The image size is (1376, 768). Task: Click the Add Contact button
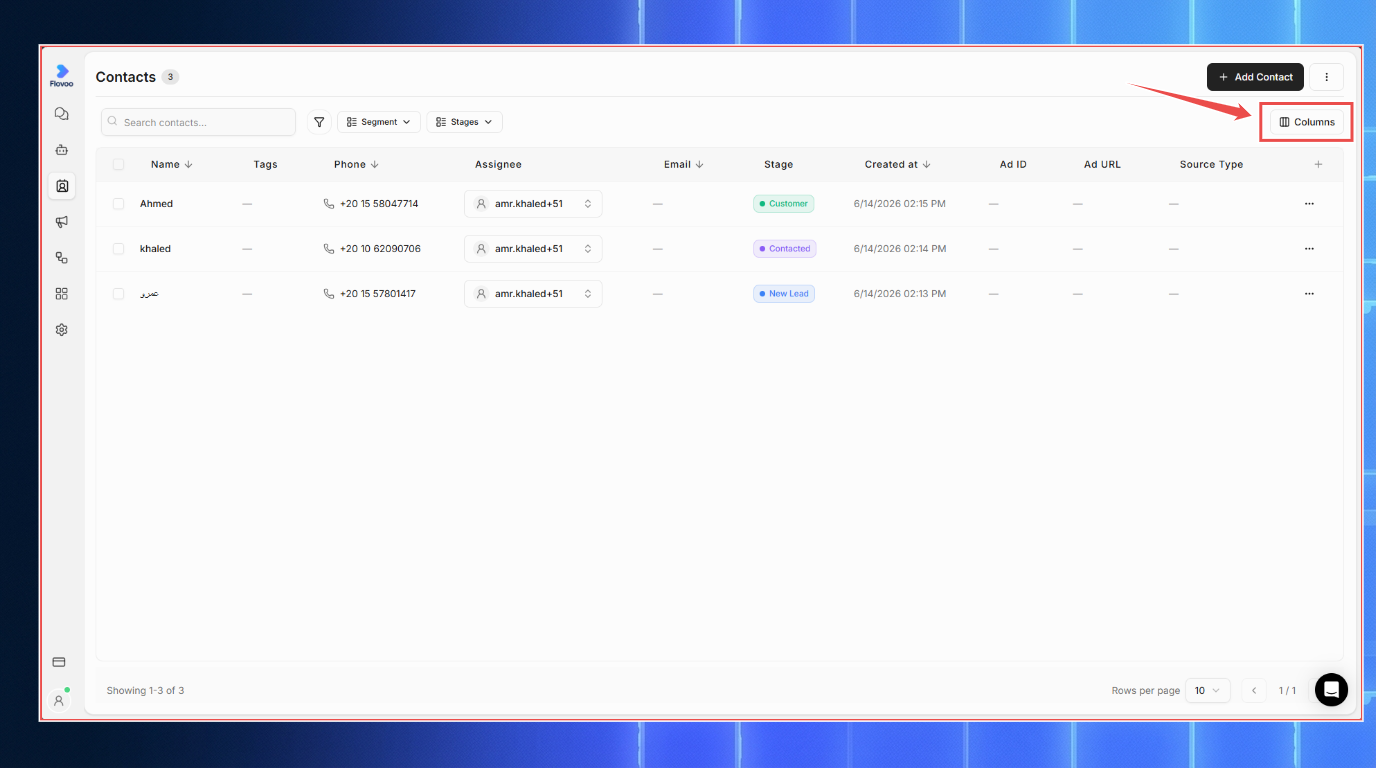1255,77
